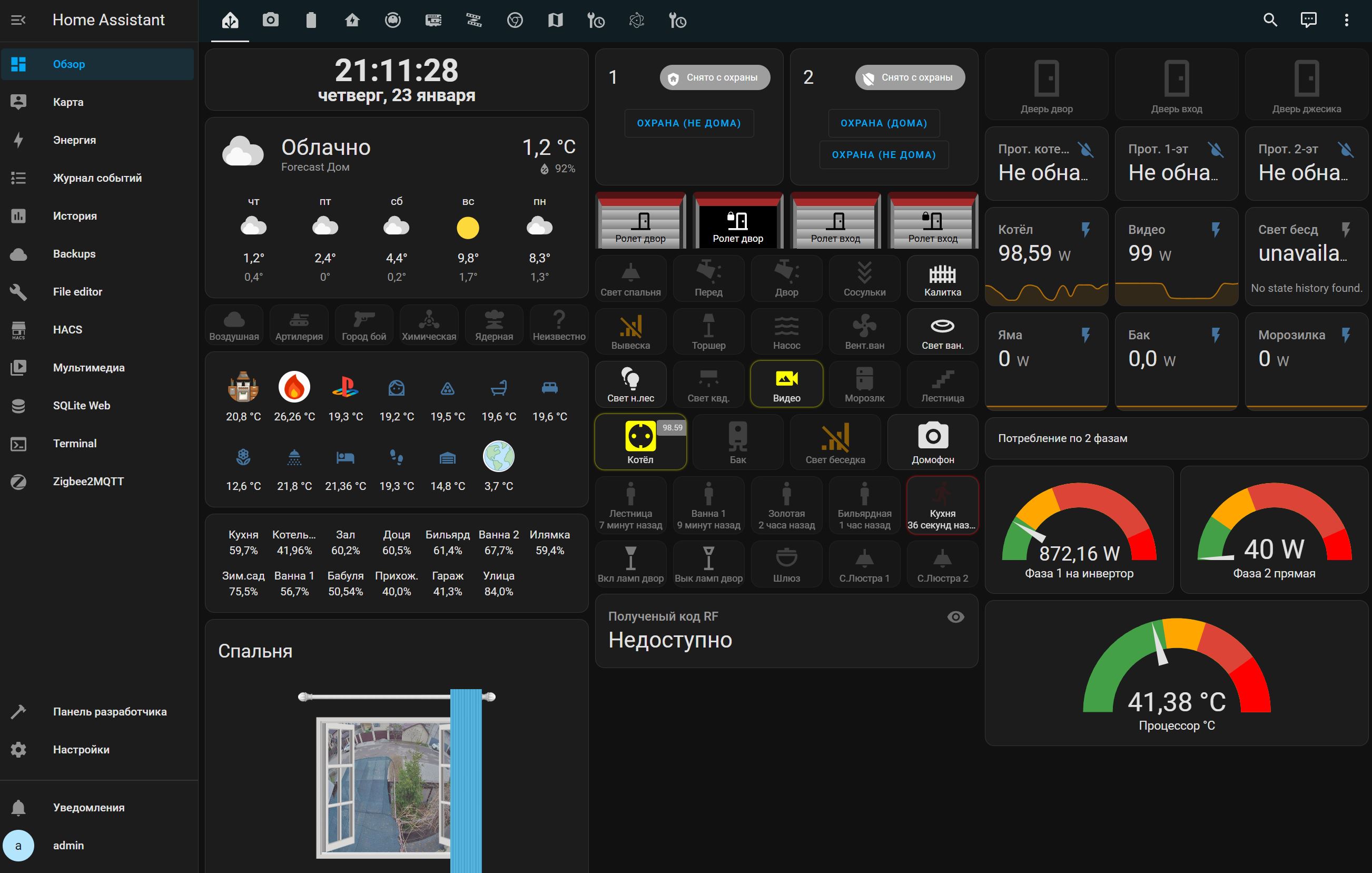1372x873 pixels.
Task: Open HACS in the sidebar
Action: [x=67, y=329]
